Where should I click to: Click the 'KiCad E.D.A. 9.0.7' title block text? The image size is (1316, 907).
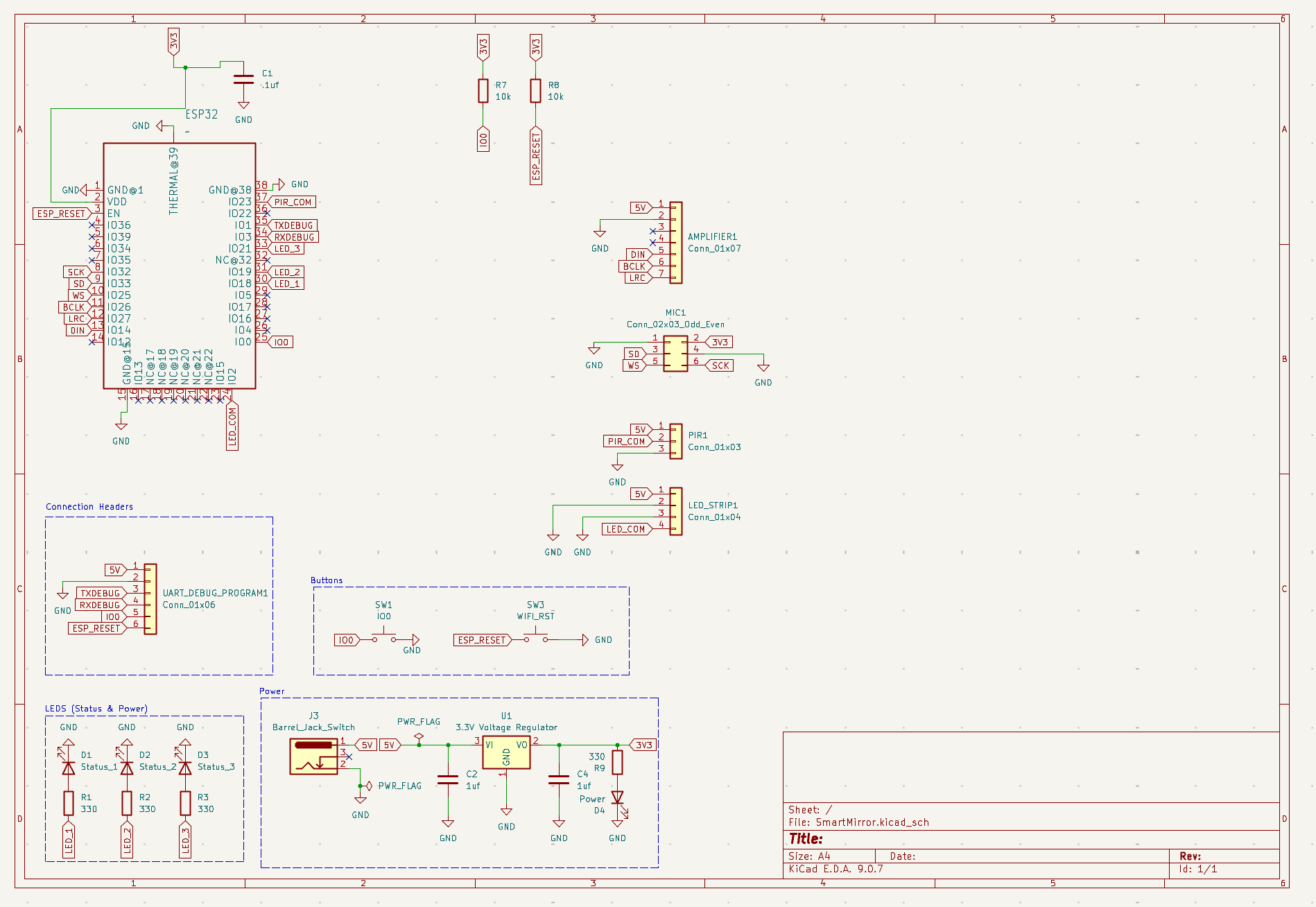click(836, 869)
